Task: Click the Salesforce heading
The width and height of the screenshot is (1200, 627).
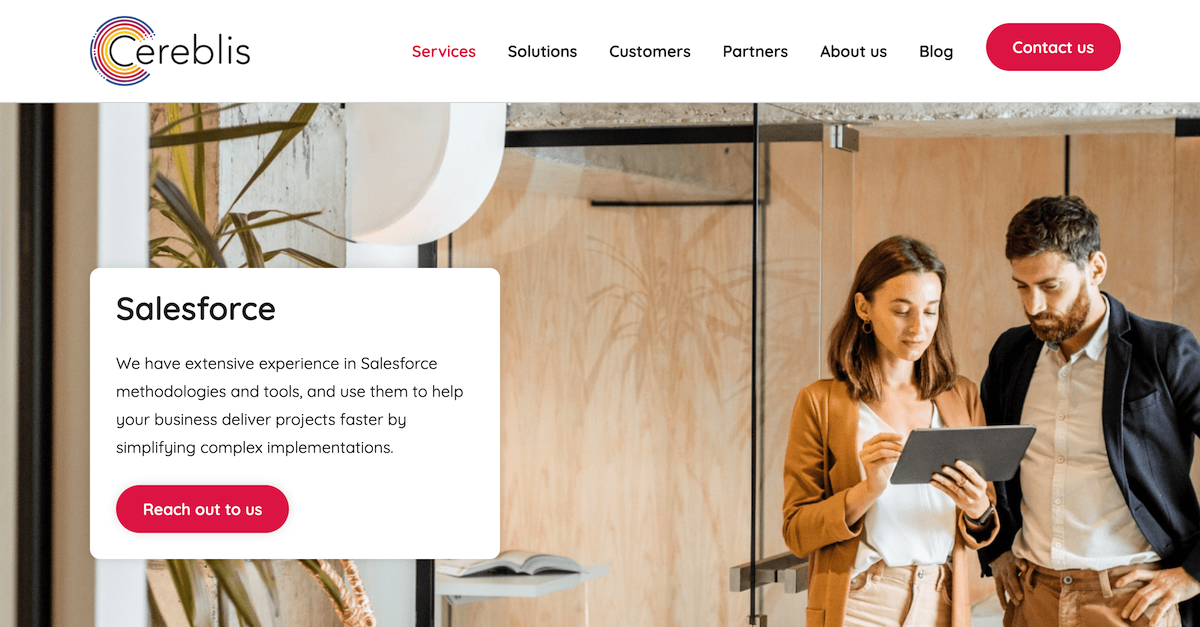Action: coord(196,309)
